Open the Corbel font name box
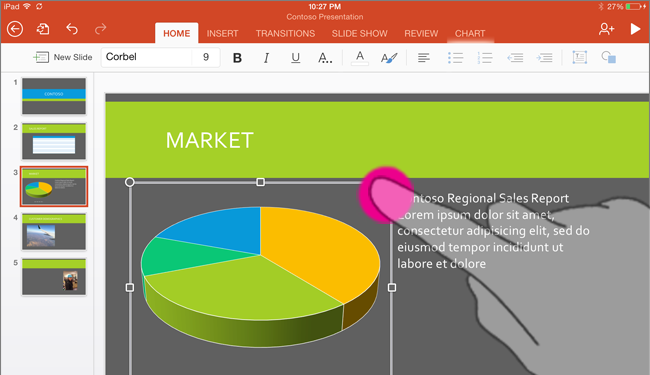This screenshot has height=375, width=650. tap(147, 57)
